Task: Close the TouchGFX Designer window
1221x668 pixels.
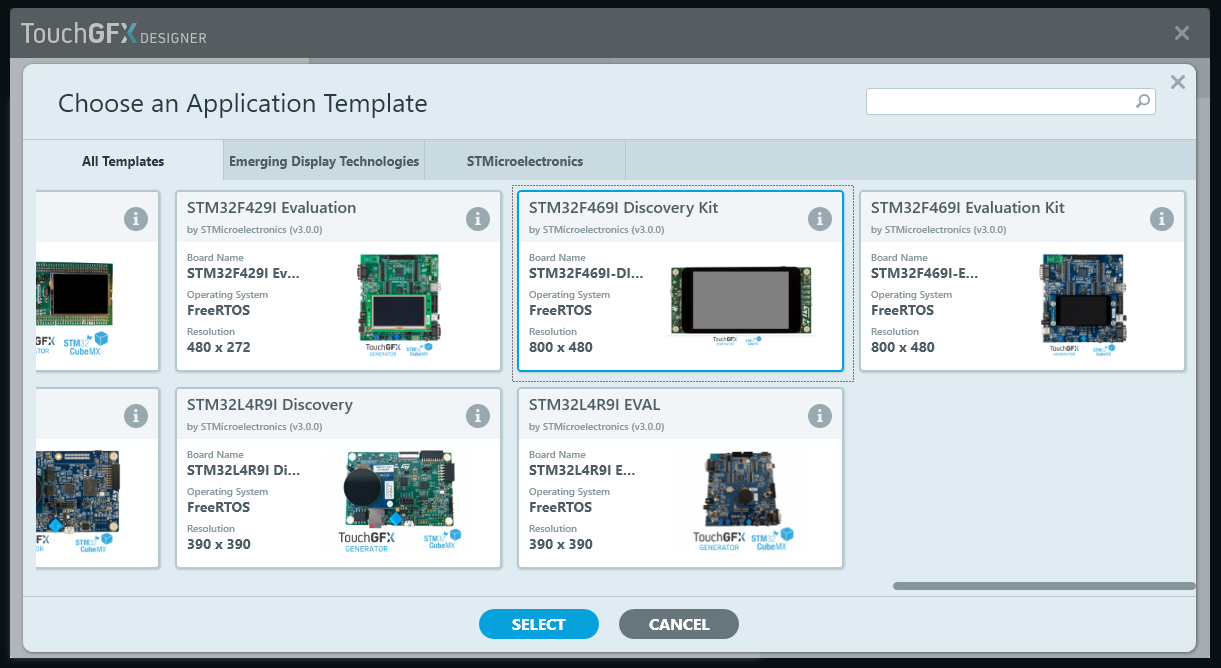Action: (1181, 33)
